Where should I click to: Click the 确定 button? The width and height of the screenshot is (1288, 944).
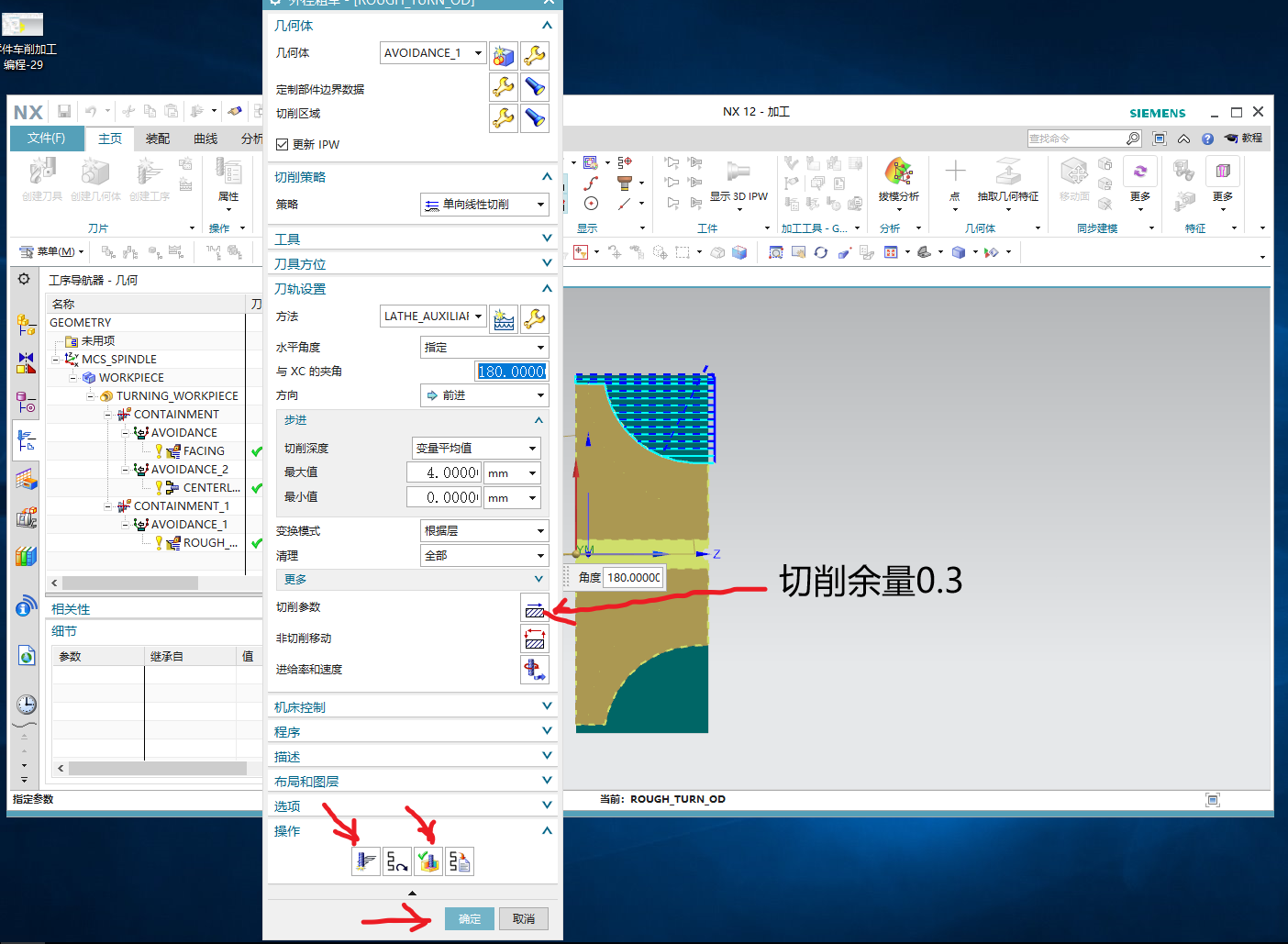click(470, 919)
